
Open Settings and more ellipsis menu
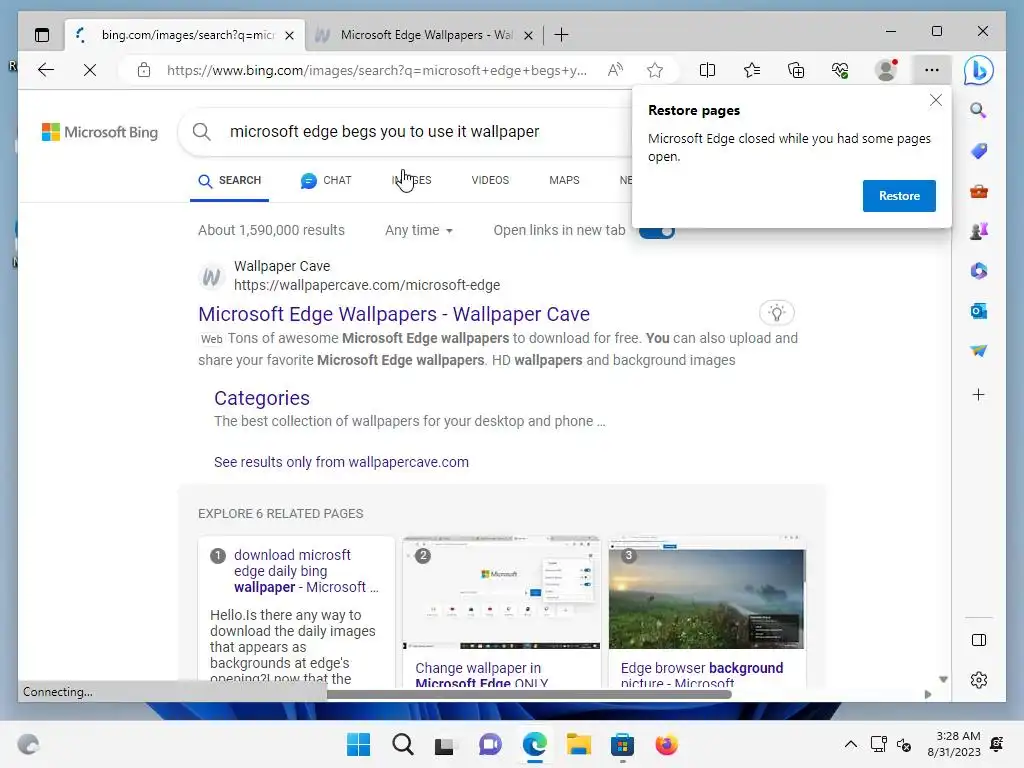point(932,70)
